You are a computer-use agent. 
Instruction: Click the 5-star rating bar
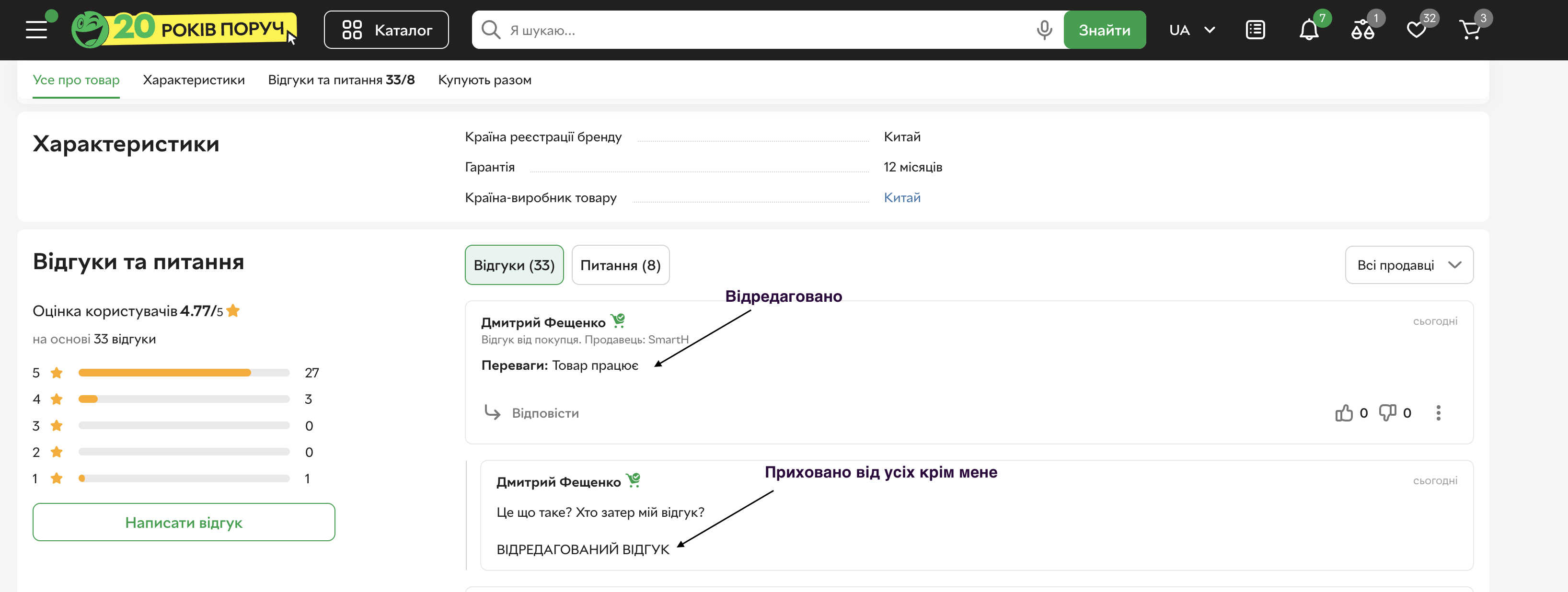pyautogui.click(x=184, y=373)
